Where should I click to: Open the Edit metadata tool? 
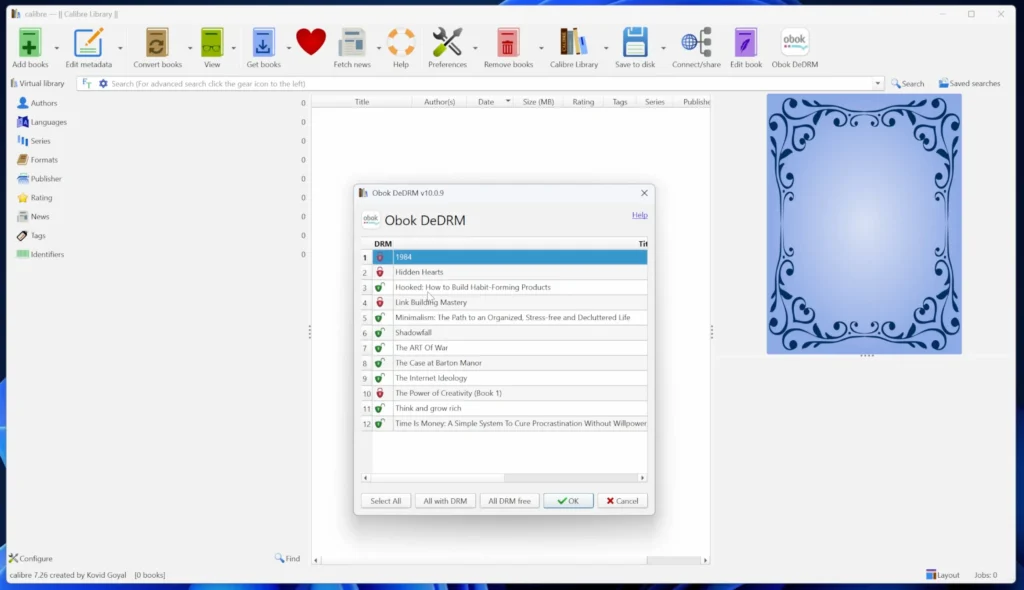(x=88, y=43)
